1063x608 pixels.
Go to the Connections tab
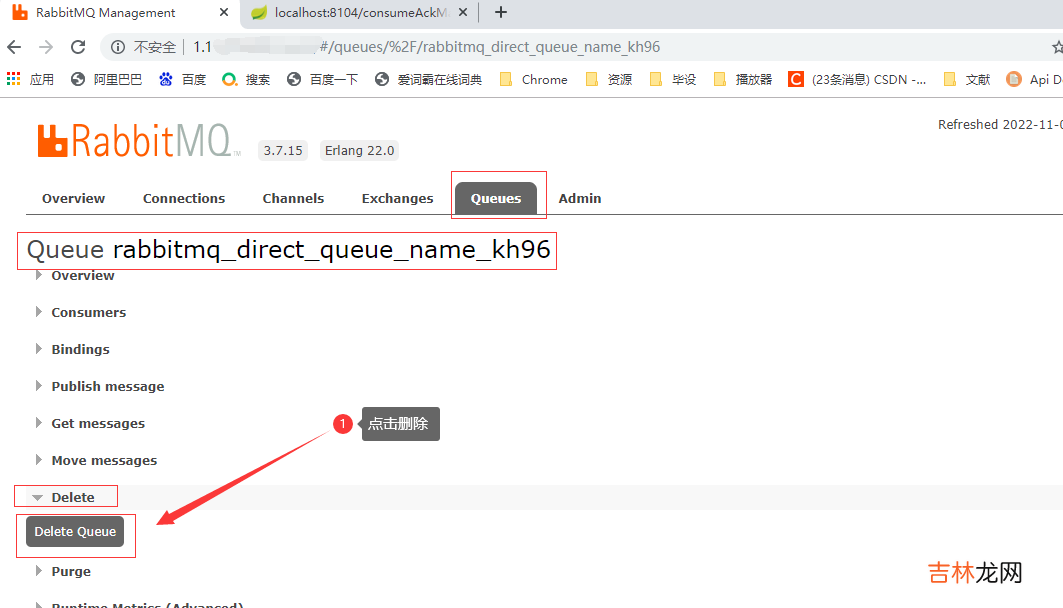click(x=184, y=198)
